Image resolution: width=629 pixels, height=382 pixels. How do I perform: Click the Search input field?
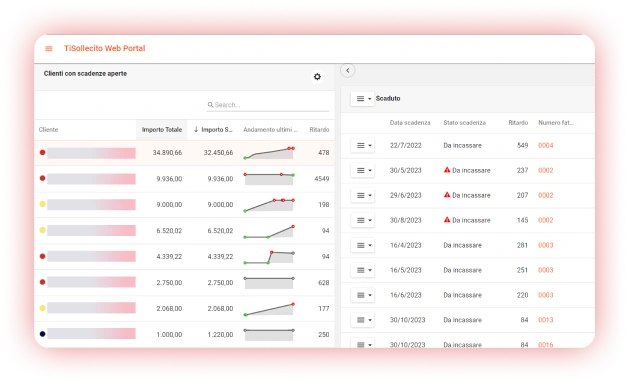(268, 105)
